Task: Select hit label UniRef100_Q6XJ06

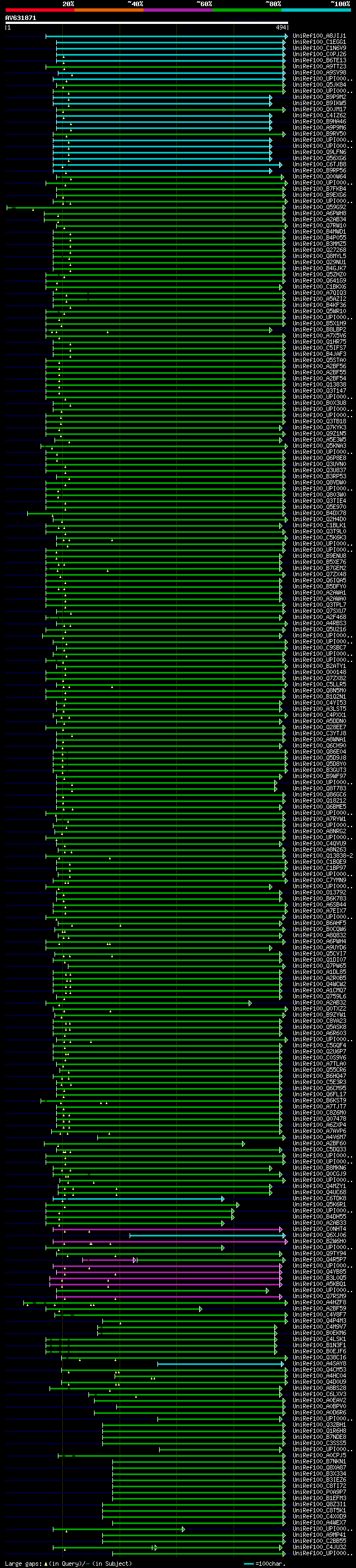Action: [x=319, y=1235]
